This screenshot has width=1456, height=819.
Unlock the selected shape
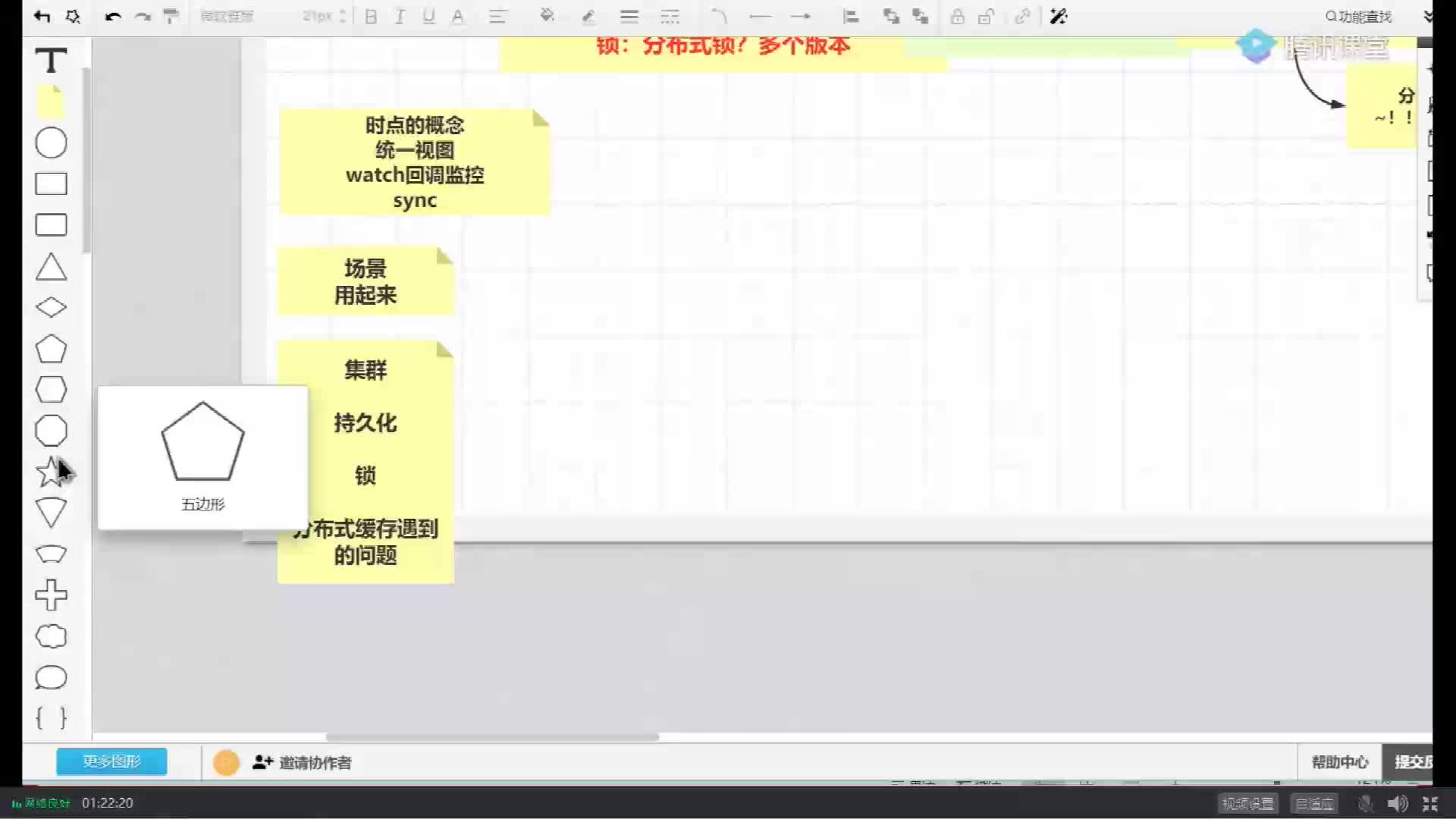tap(986, 16)
